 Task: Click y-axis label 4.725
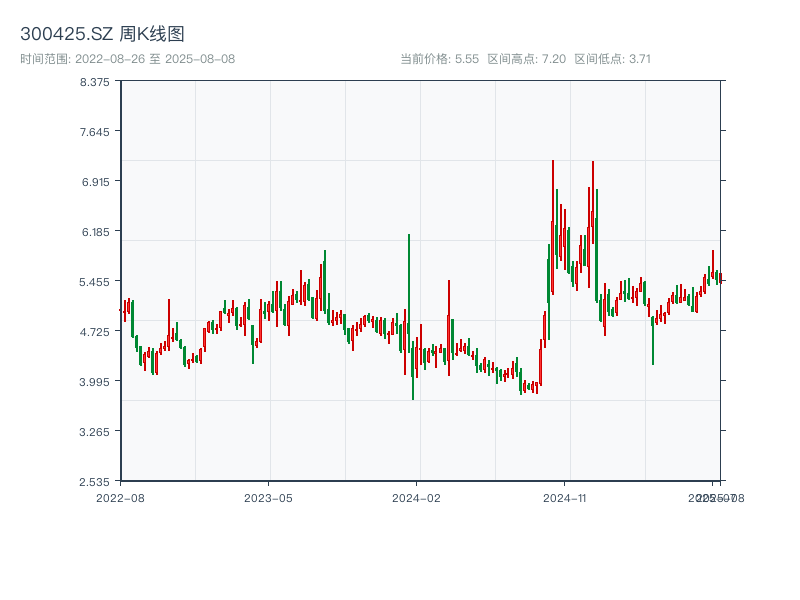coord(94,332)
